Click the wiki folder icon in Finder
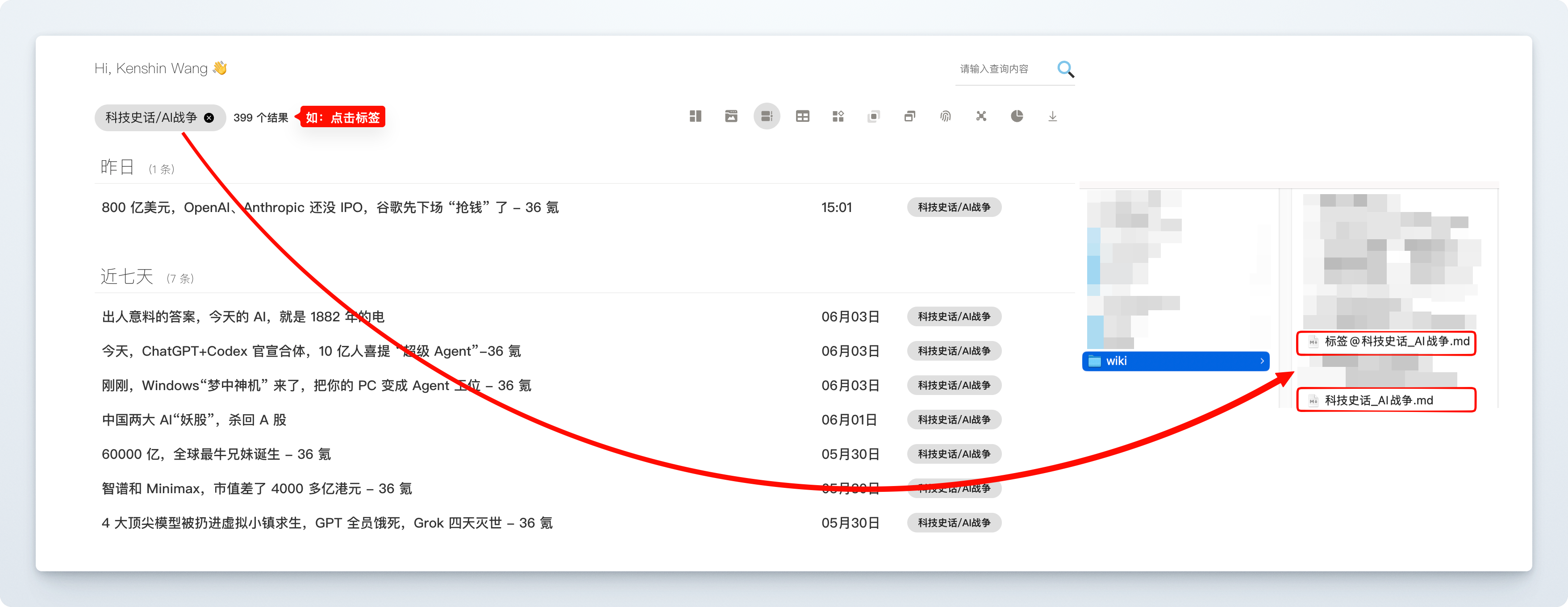Viewport: 1568px width, 607px height. coord(1094,361)
